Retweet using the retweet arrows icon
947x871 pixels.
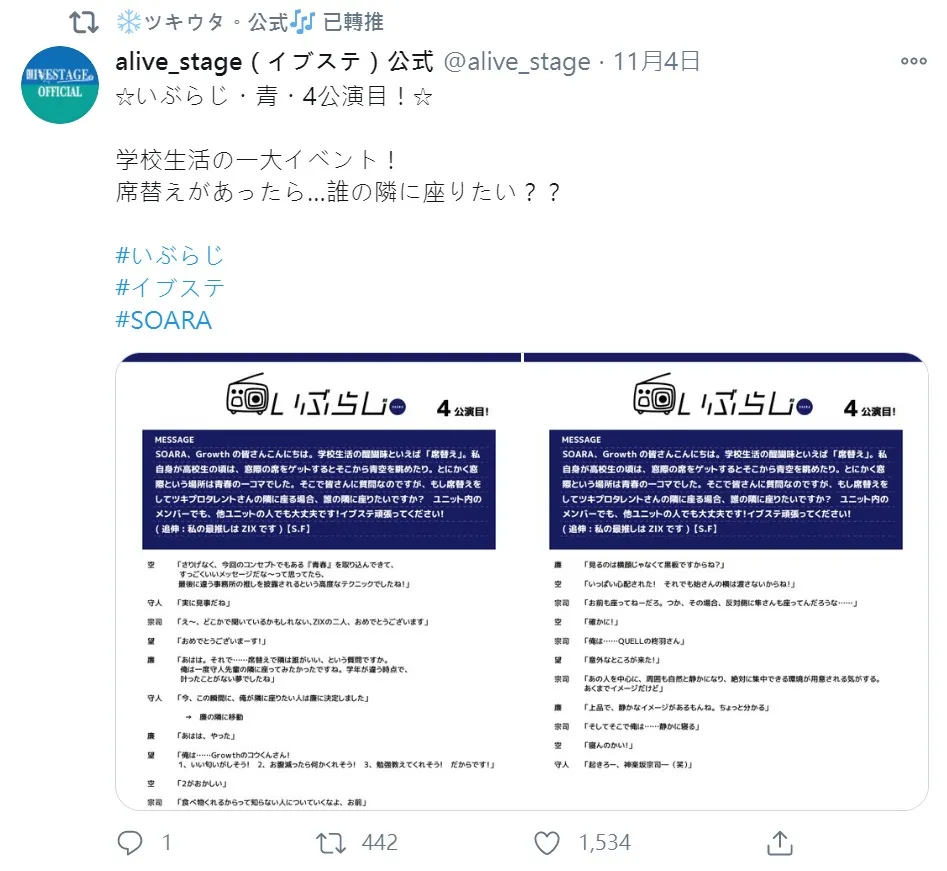point(331,843)
